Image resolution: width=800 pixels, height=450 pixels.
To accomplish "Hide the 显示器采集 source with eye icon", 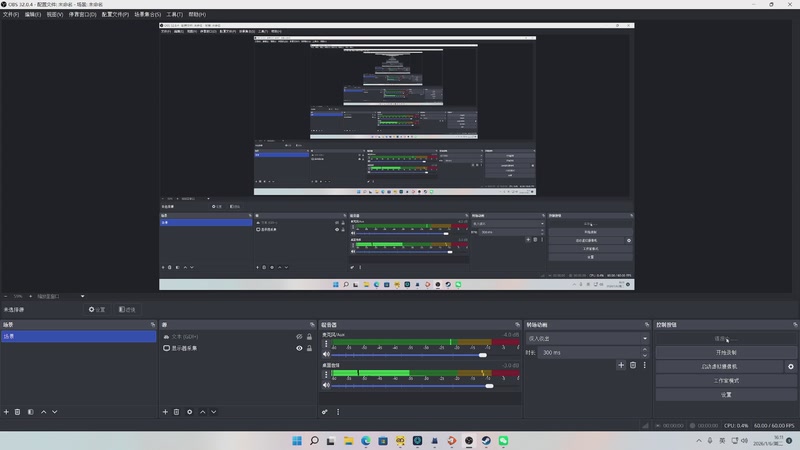I will coord(299,348).
